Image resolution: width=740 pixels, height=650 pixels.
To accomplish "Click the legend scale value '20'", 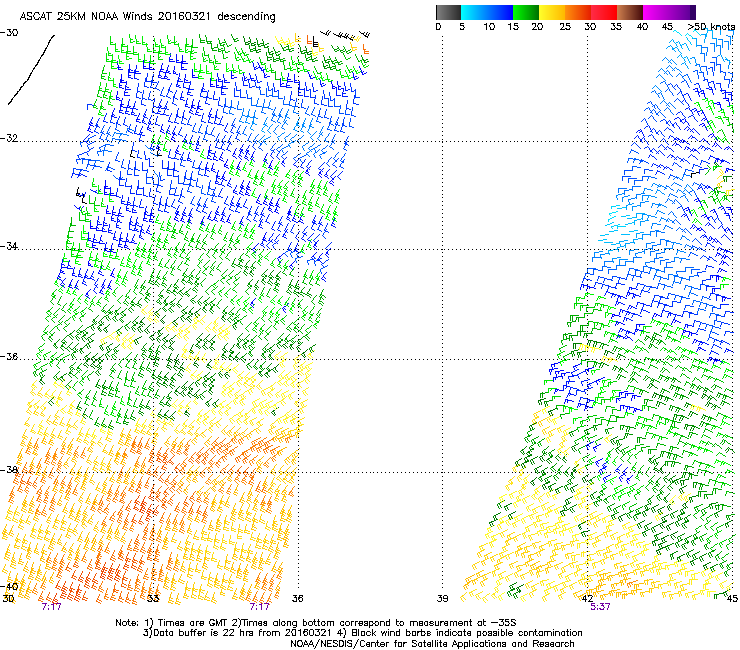I will click(537, 27).
